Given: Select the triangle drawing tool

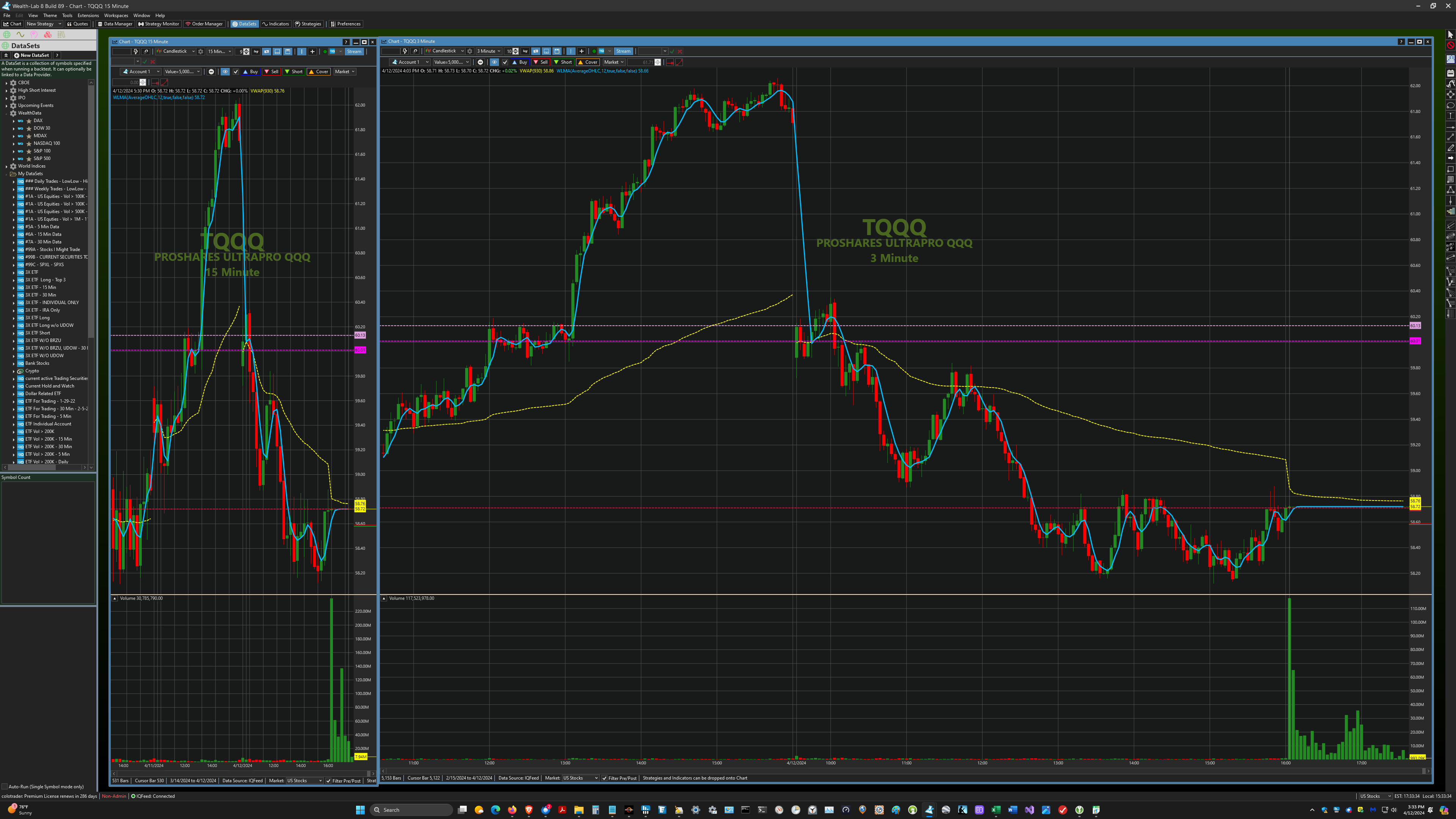Looking at the screenshot, I should [x=1450, y=190].
